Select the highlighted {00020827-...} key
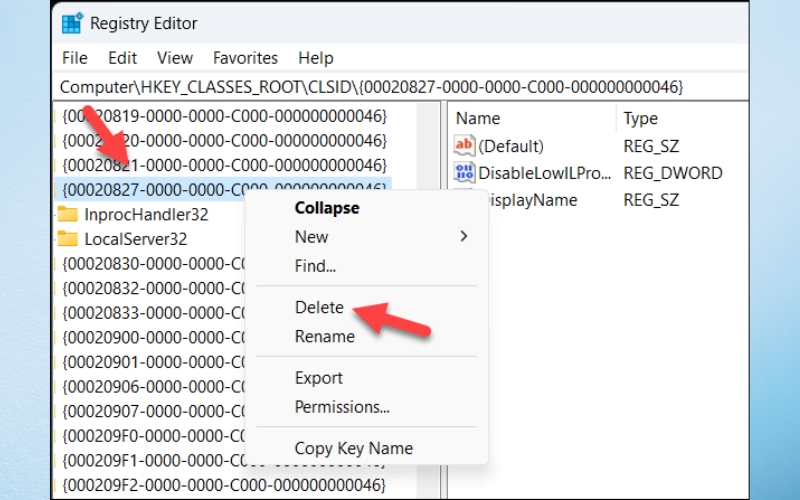This screenshot has width=800, height=500. pyautogui.click(x=223, y=189)
